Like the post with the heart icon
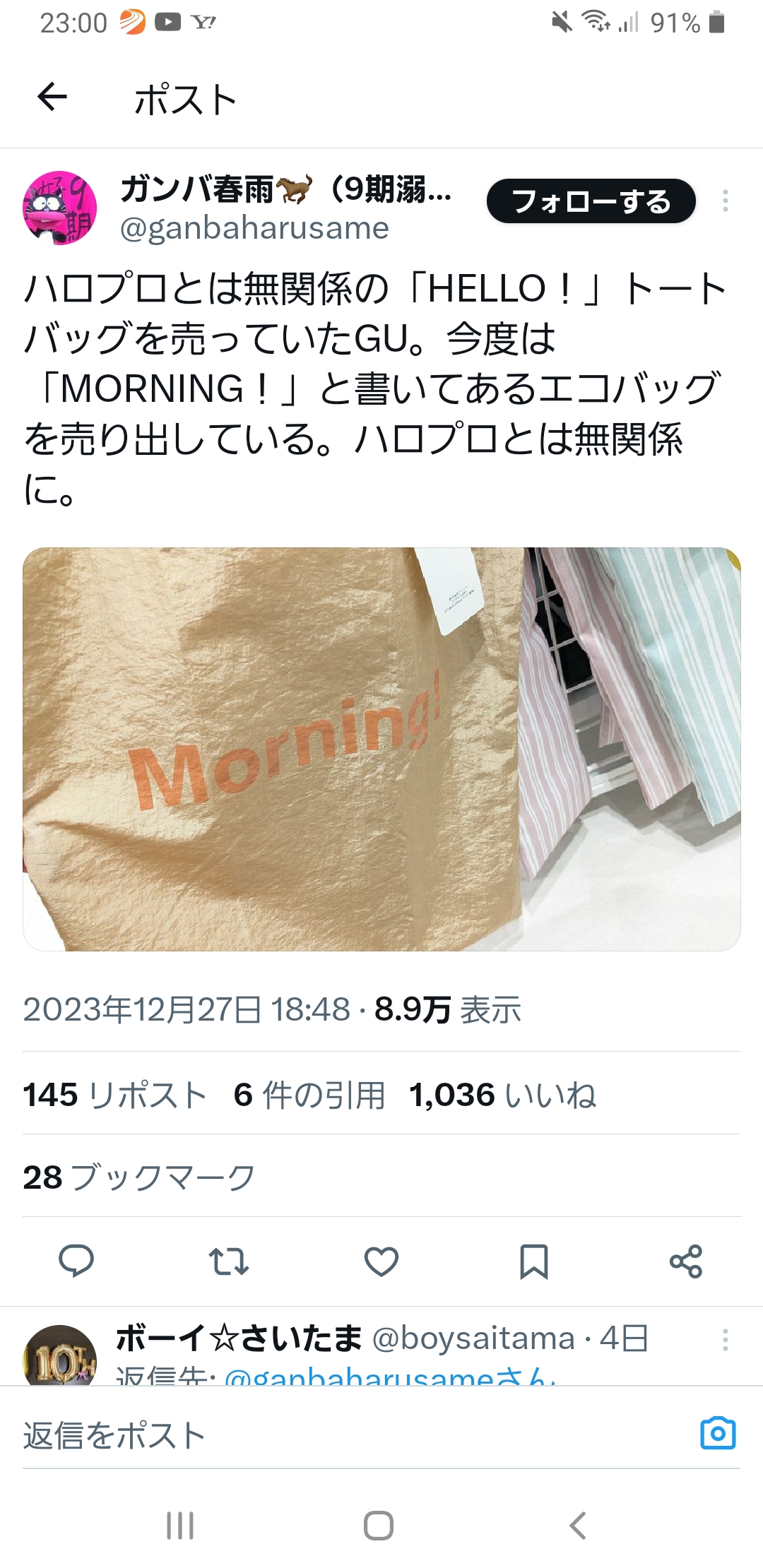This screenshot has height=1568, width=763. 381,1261
